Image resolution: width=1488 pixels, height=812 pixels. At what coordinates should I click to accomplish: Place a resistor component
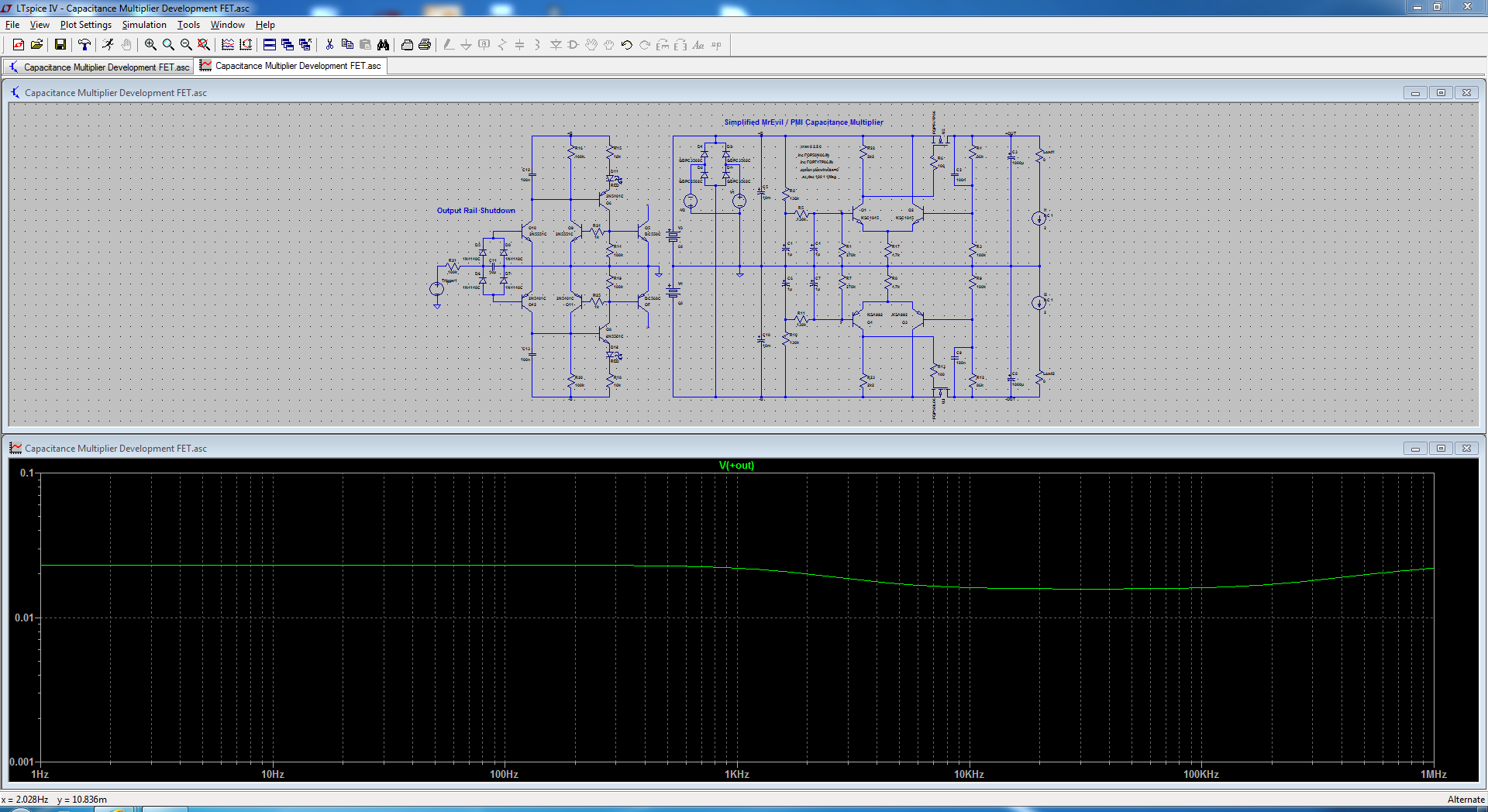point(502,45)
